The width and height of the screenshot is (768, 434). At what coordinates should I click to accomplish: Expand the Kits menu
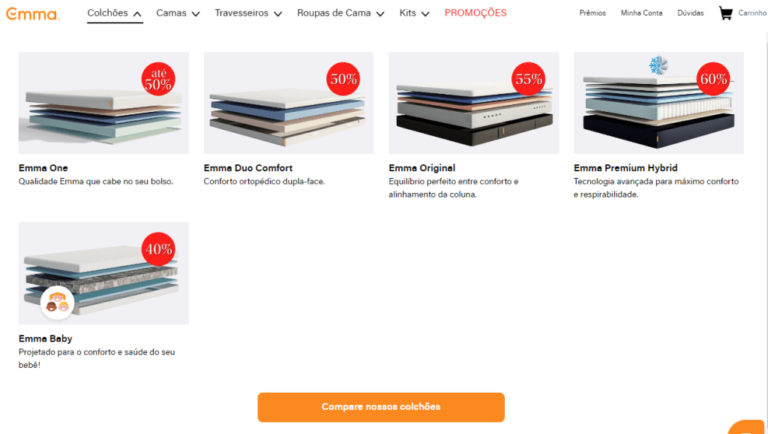coord(414,13)
